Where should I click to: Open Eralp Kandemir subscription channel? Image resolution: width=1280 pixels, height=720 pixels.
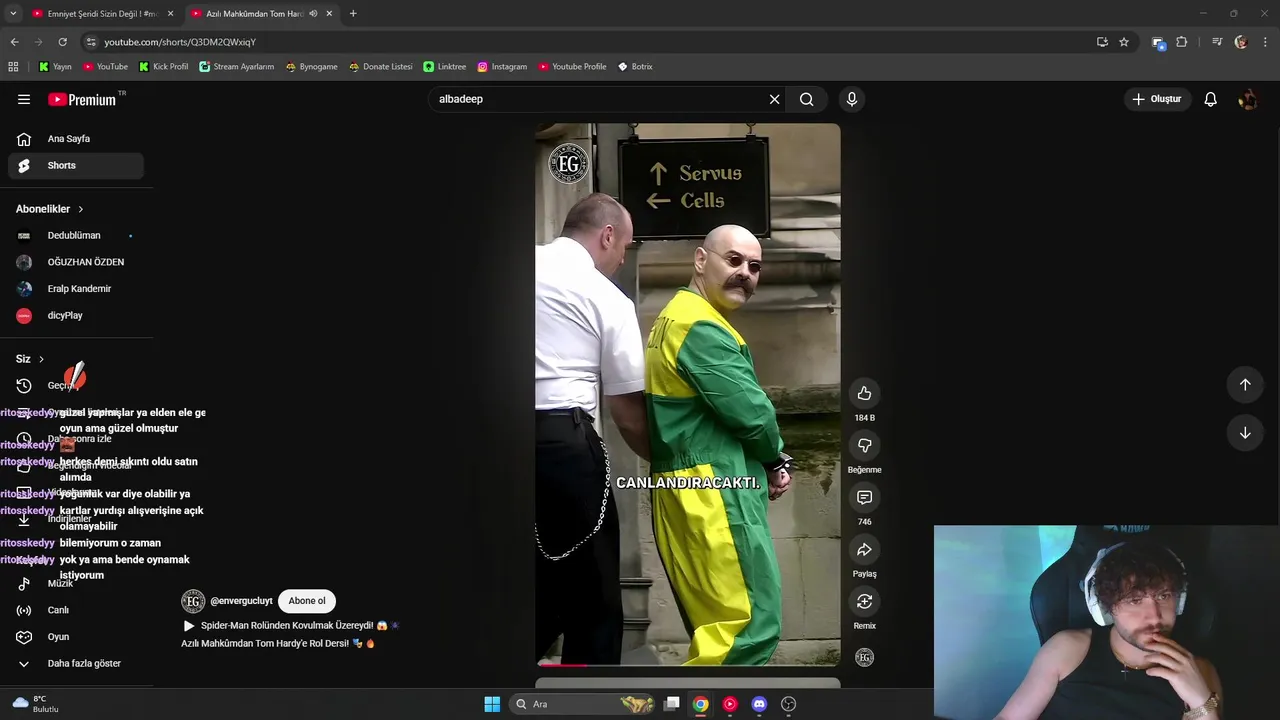pyautogui.click(x=75, y=289)
